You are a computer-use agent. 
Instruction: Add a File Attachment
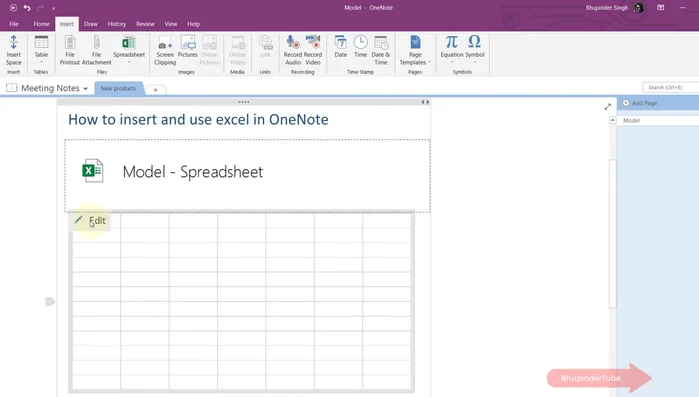pyautogui.click(x=96, y=50)
